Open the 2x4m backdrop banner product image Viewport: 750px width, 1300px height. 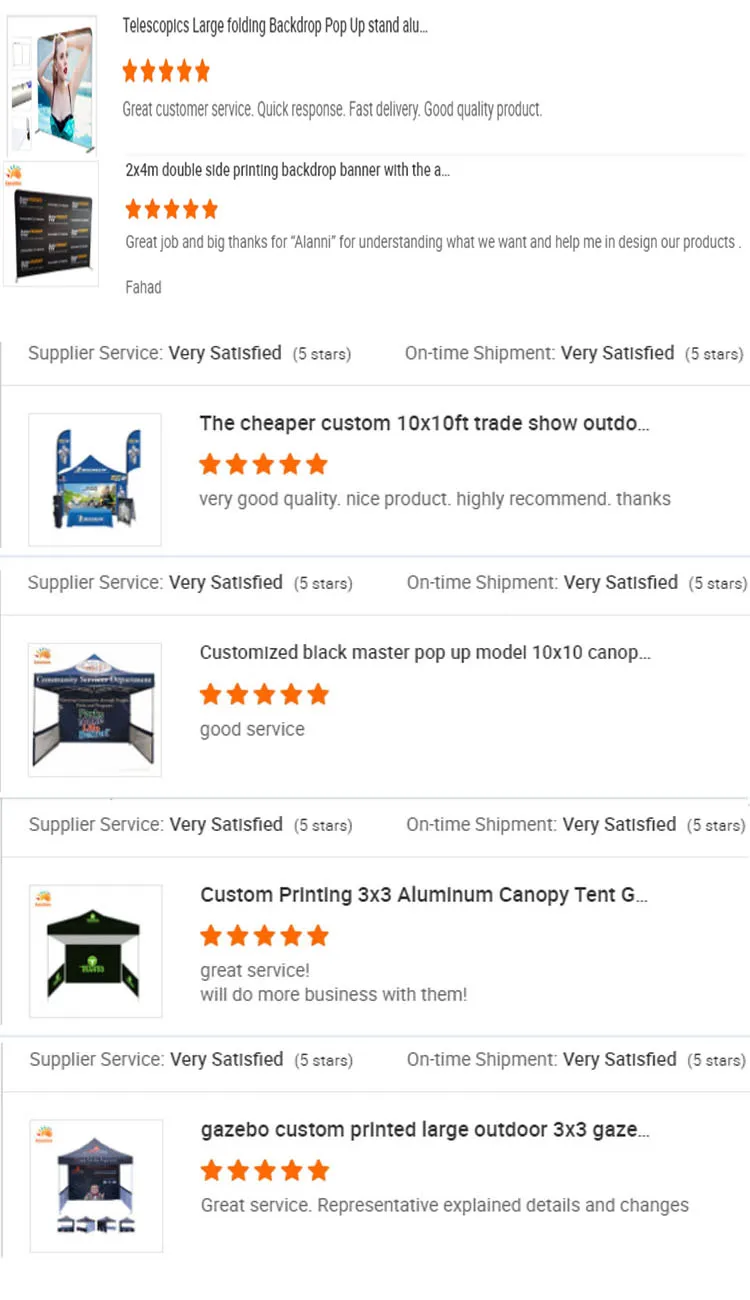pos(52,224)
